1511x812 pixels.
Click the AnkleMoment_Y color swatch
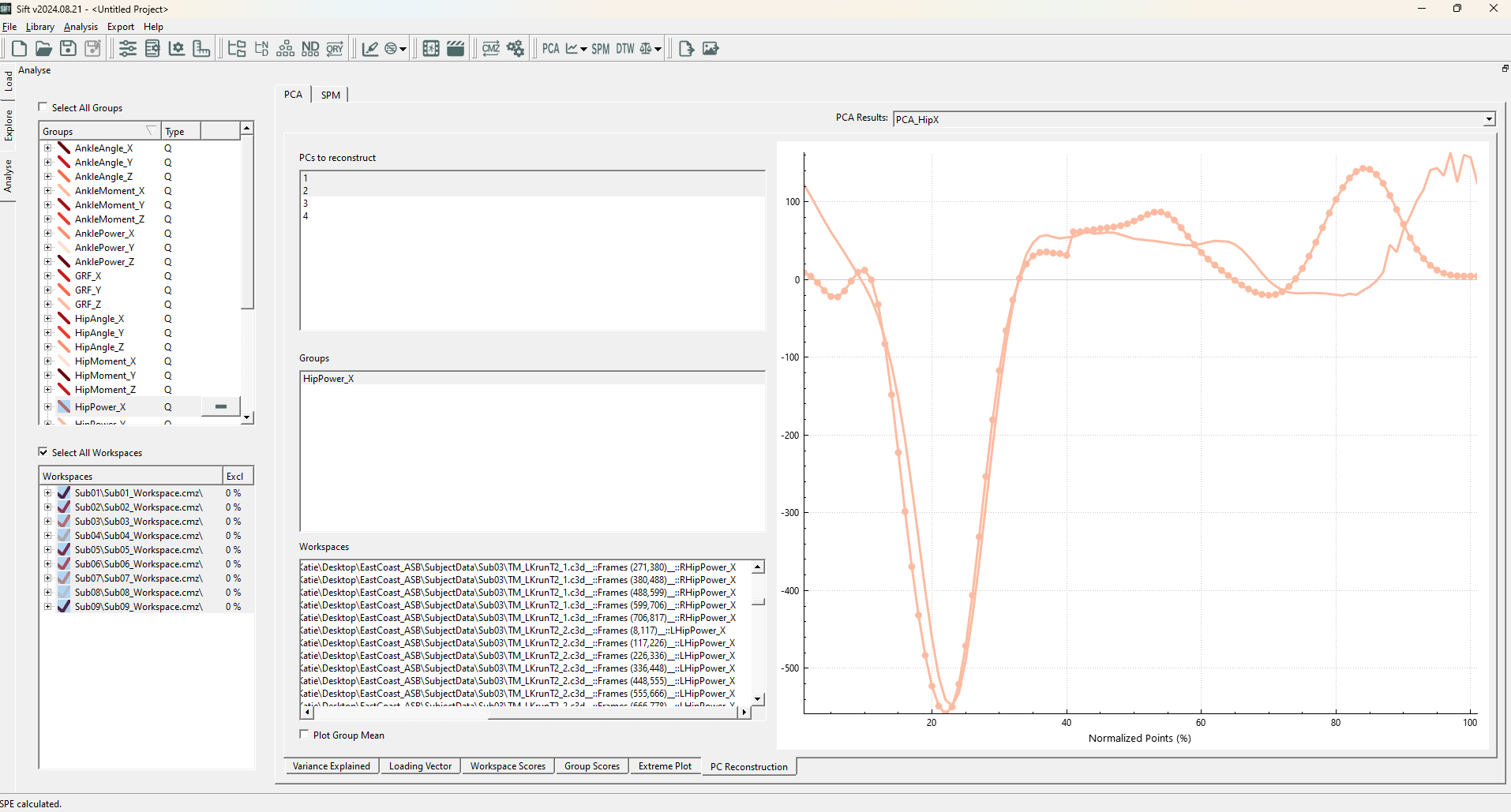(x=64, y=204)
